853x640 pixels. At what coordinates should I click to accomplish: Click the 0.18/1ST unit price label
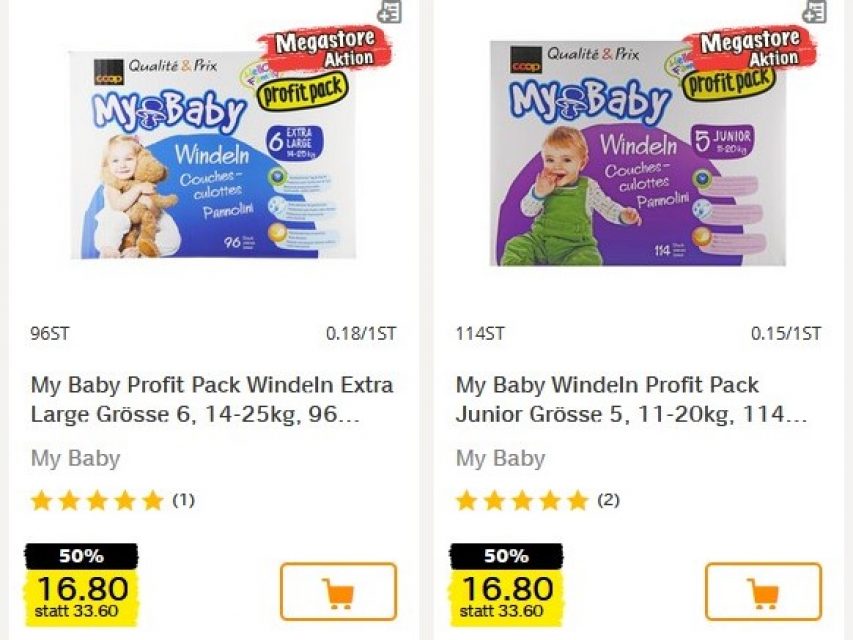pyautogui.click(x=361, y=334)
